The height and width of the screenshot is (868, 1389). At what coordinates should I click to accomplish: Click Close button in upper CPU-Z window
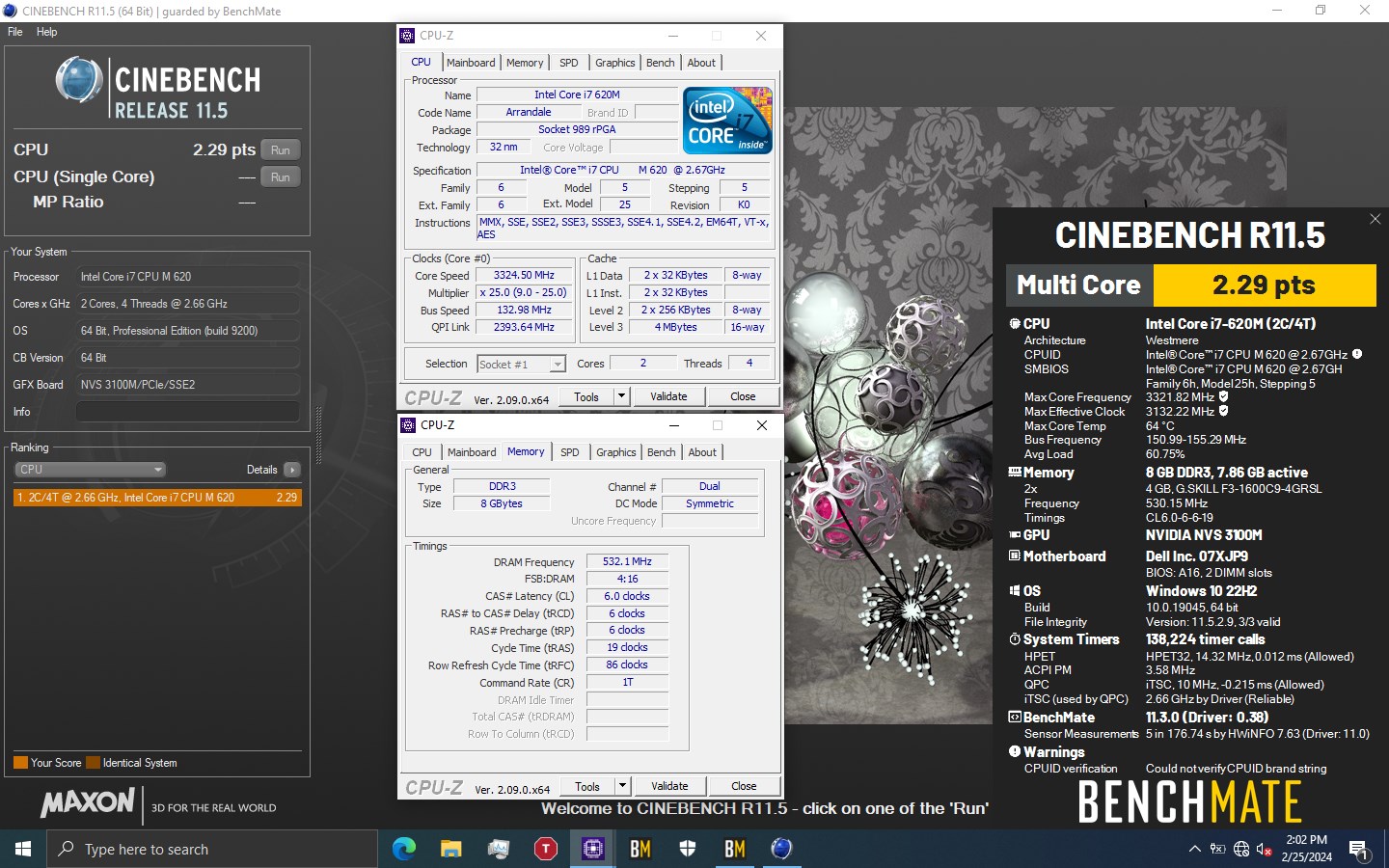point(743,396)
